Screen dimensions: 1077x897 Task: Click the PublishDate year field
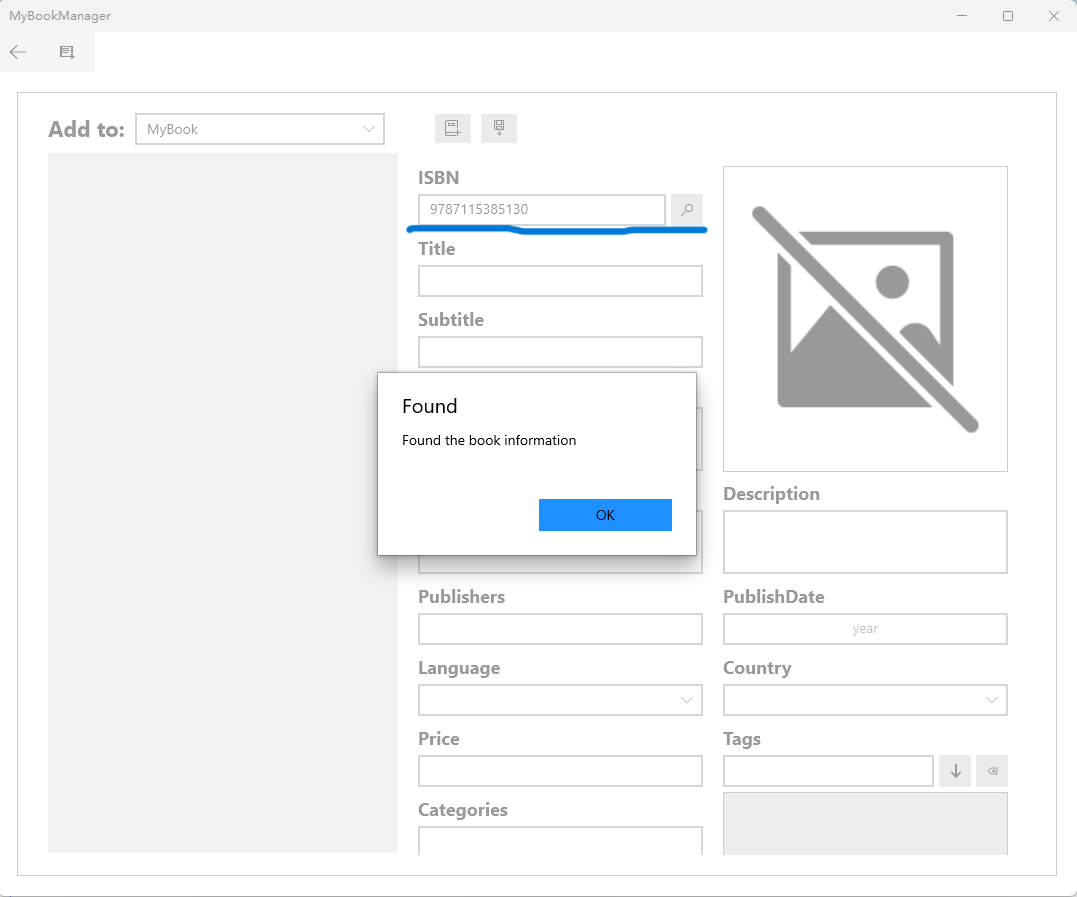click(865, 629)
